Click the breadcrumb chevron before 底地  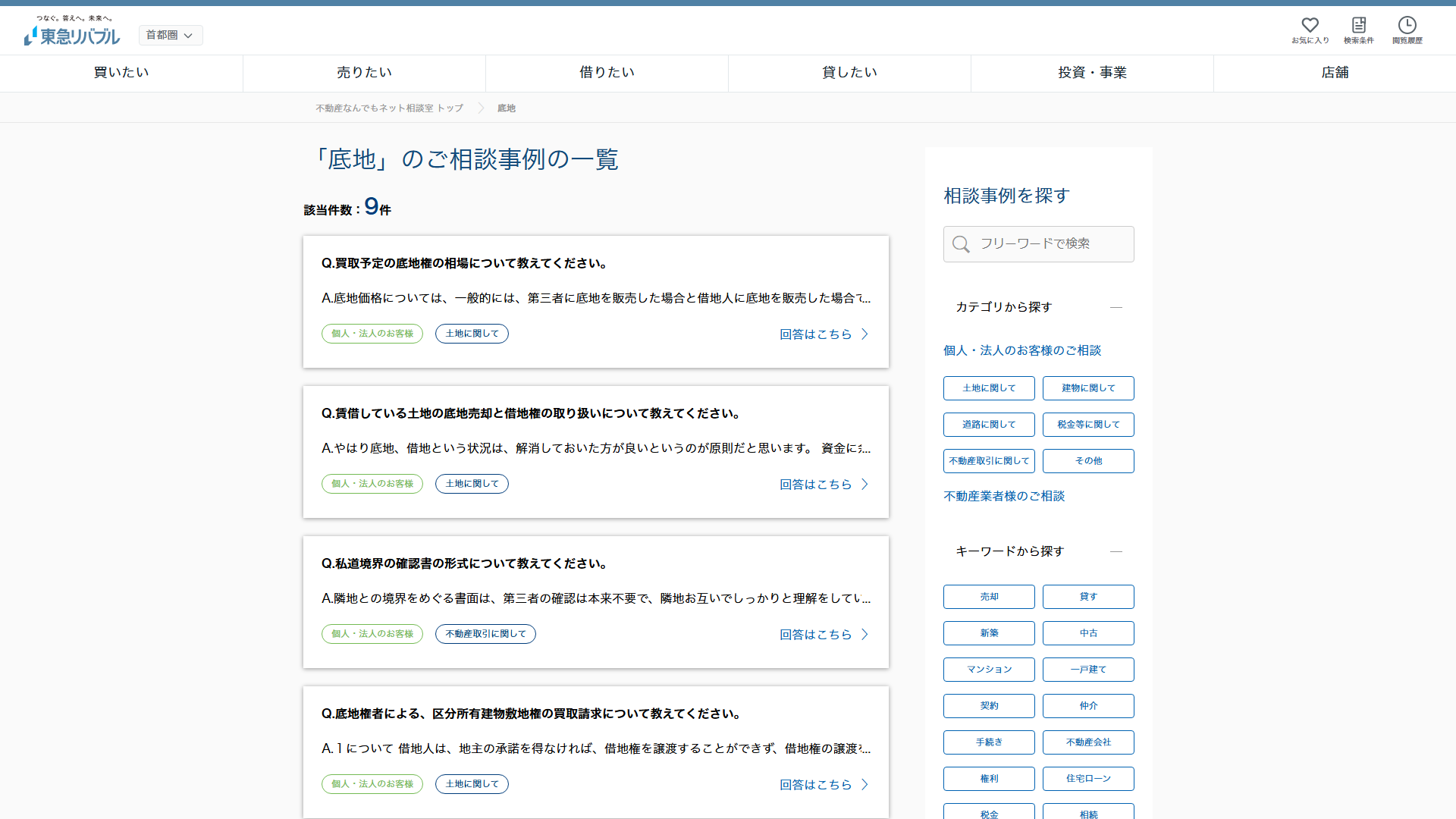tap(481, 108)
